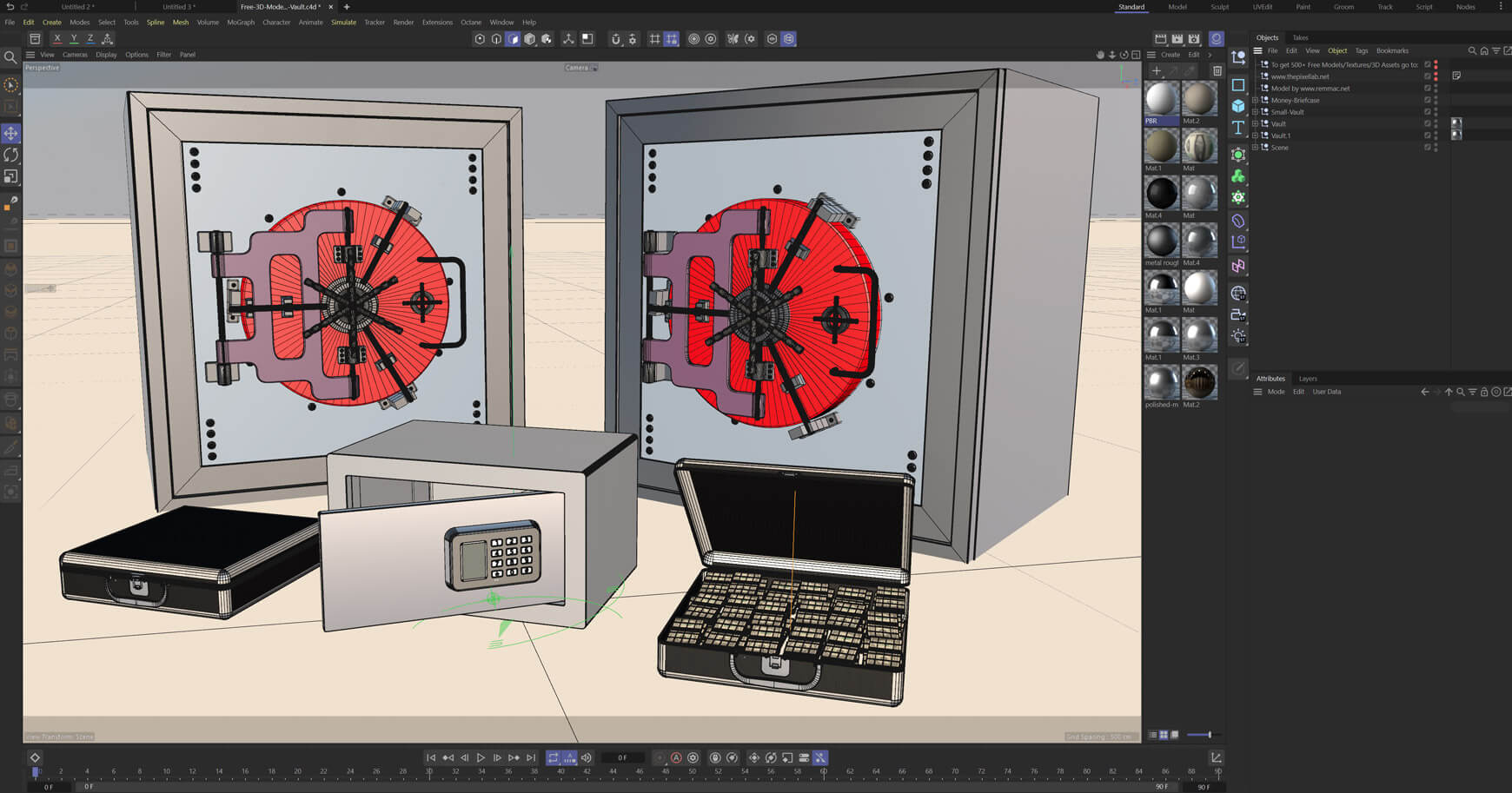Screen dimensions: 1512x793
Task: Open Edit Render Settings icon
Action: pos(1194,38)
